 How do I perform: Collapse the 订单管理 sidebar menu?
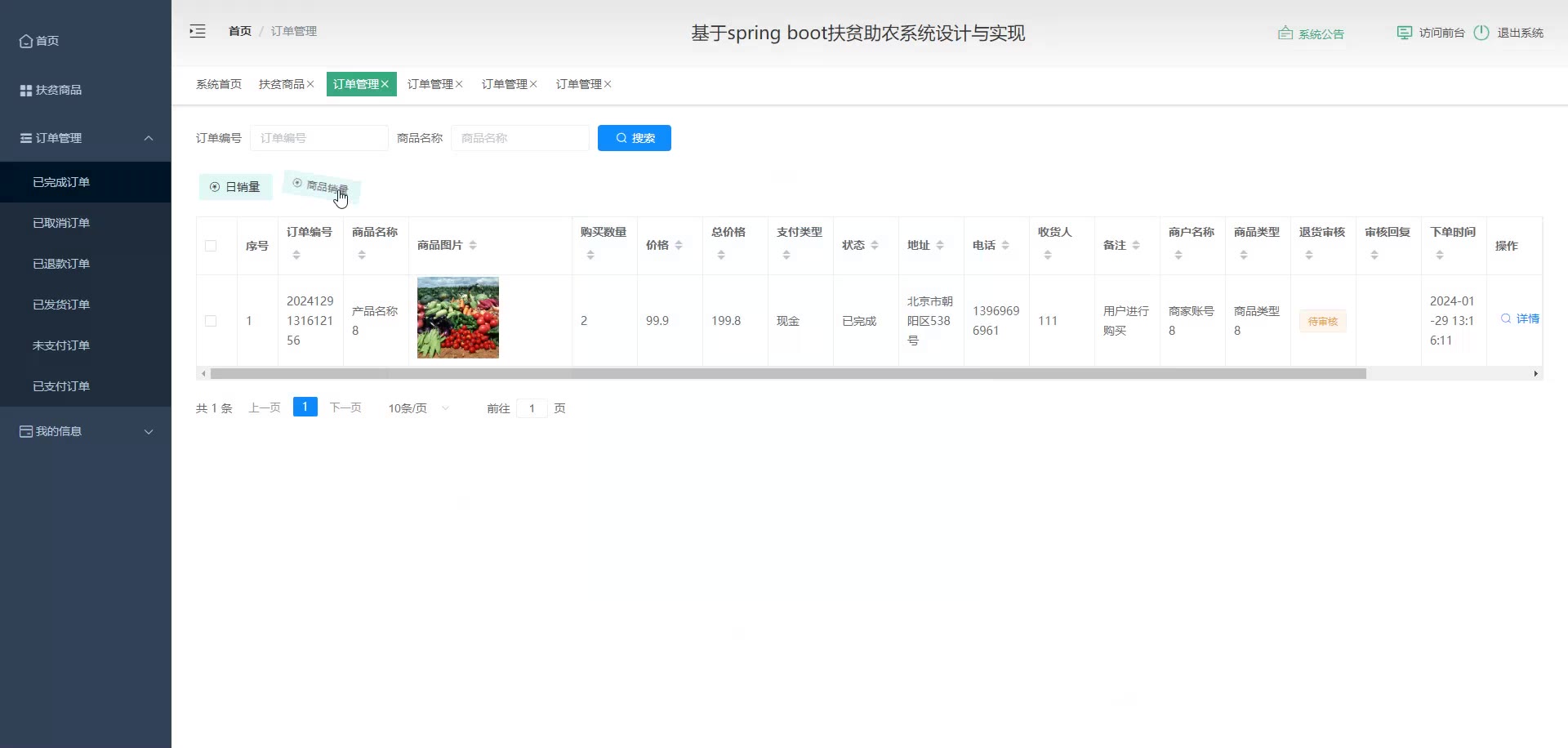149,138
